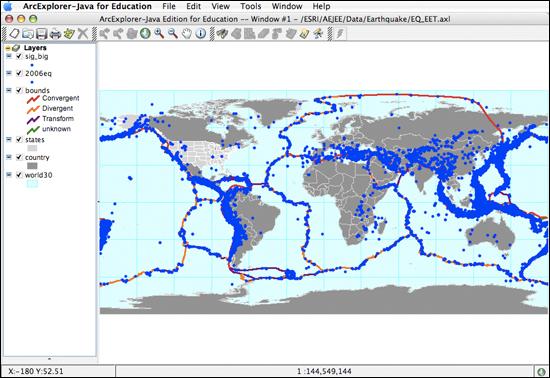Collapse the Layers root node

click(7, 48)
